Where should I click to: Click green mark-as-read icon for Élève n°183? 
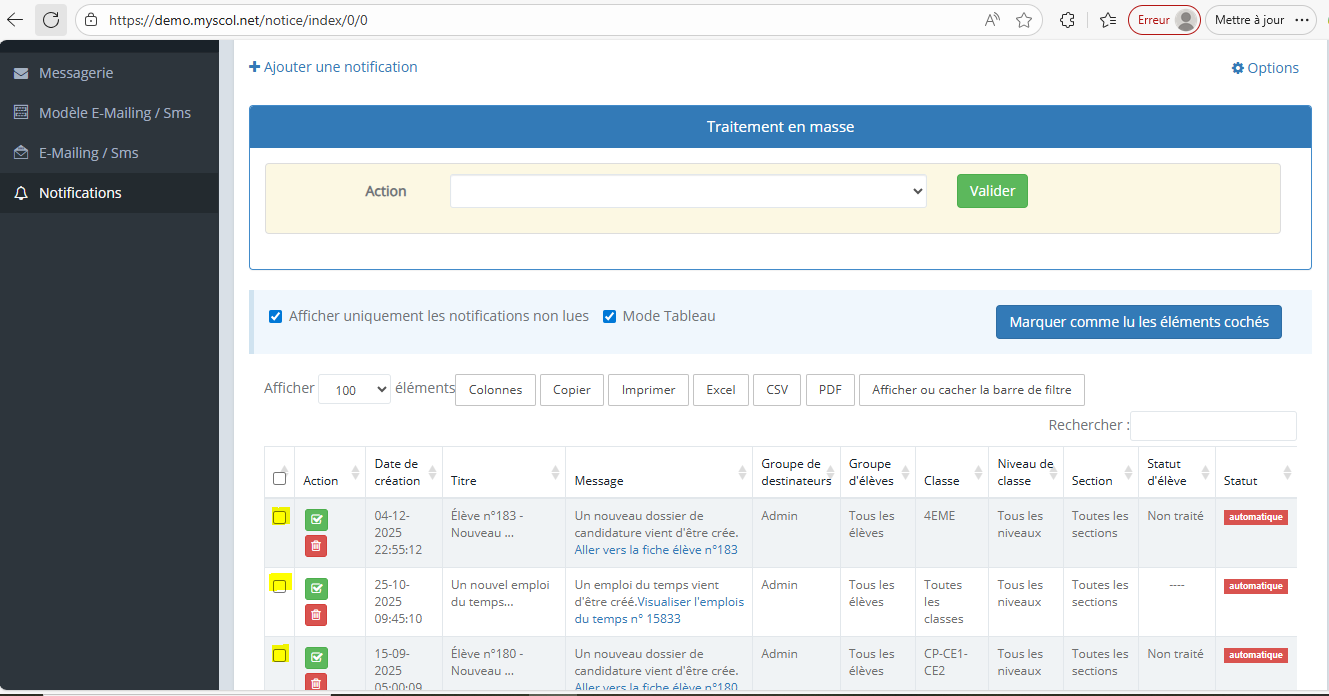coord(316,519)
